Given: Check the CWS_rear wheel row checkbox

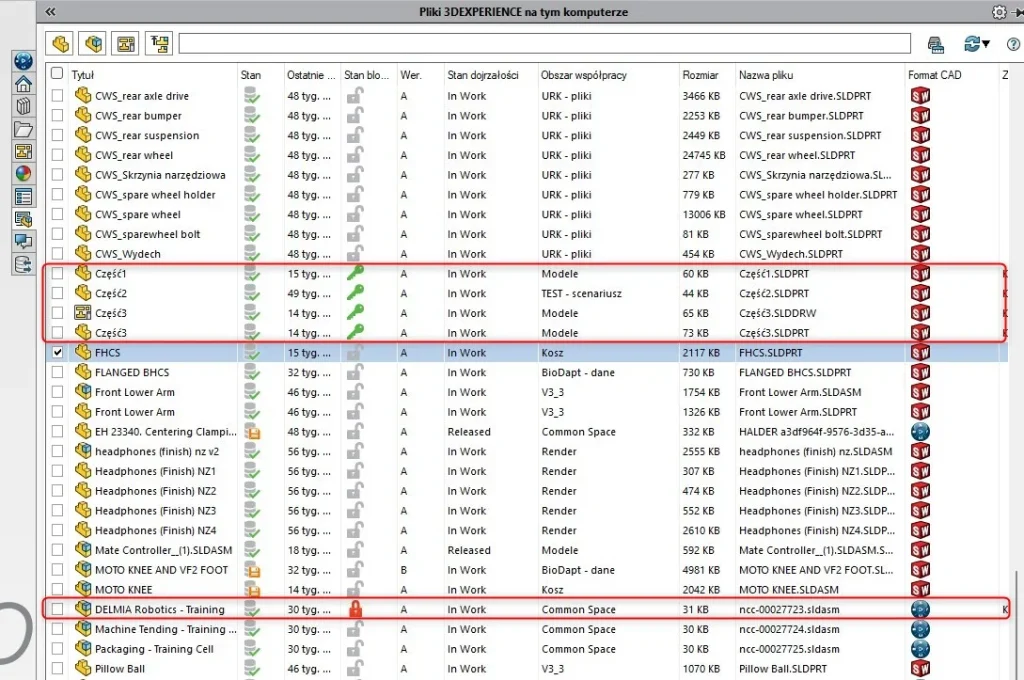Looking at the screenshot, I should (57, 155).
